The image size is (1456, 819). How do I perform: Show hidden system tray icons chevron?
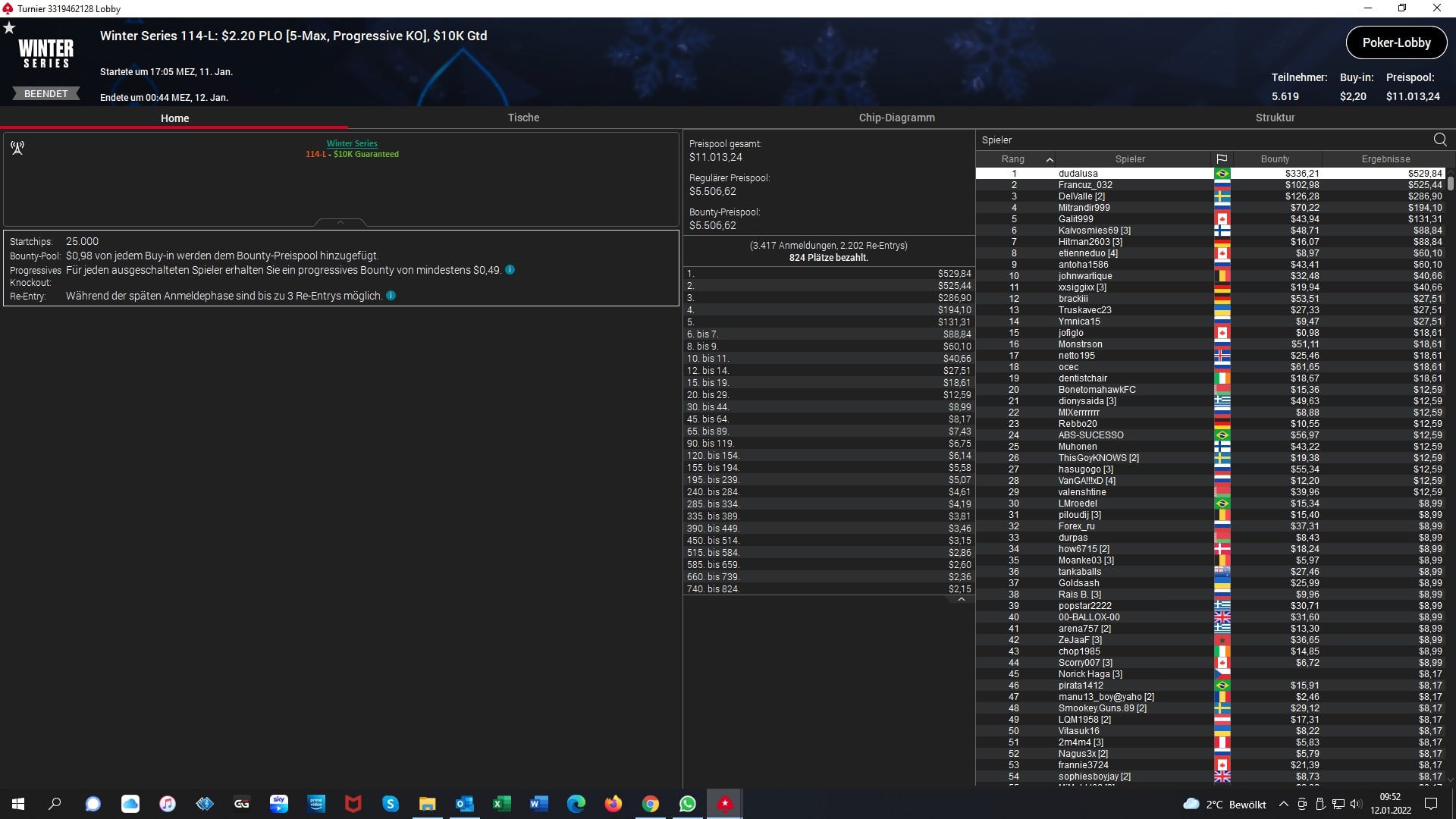[x=1283, y=805]
